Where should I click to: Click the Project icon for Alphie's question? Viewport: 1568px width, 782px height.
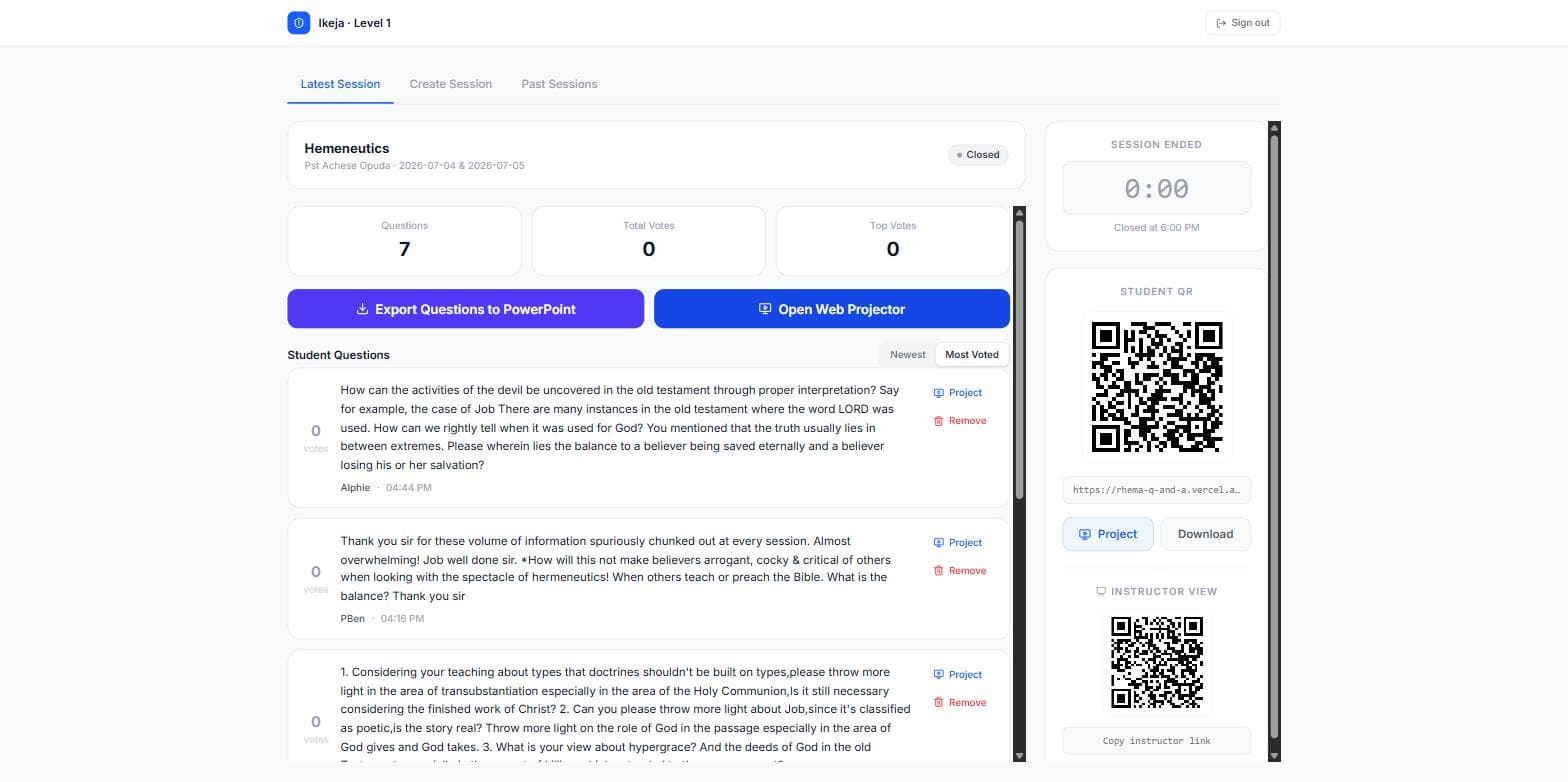coord(938,393)
